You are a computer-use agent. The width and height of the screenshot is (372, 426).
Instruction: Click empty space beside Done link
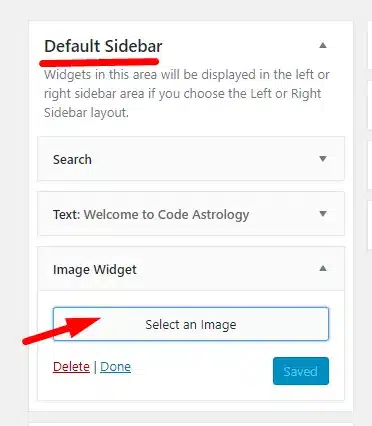click(x=200, y=368)
